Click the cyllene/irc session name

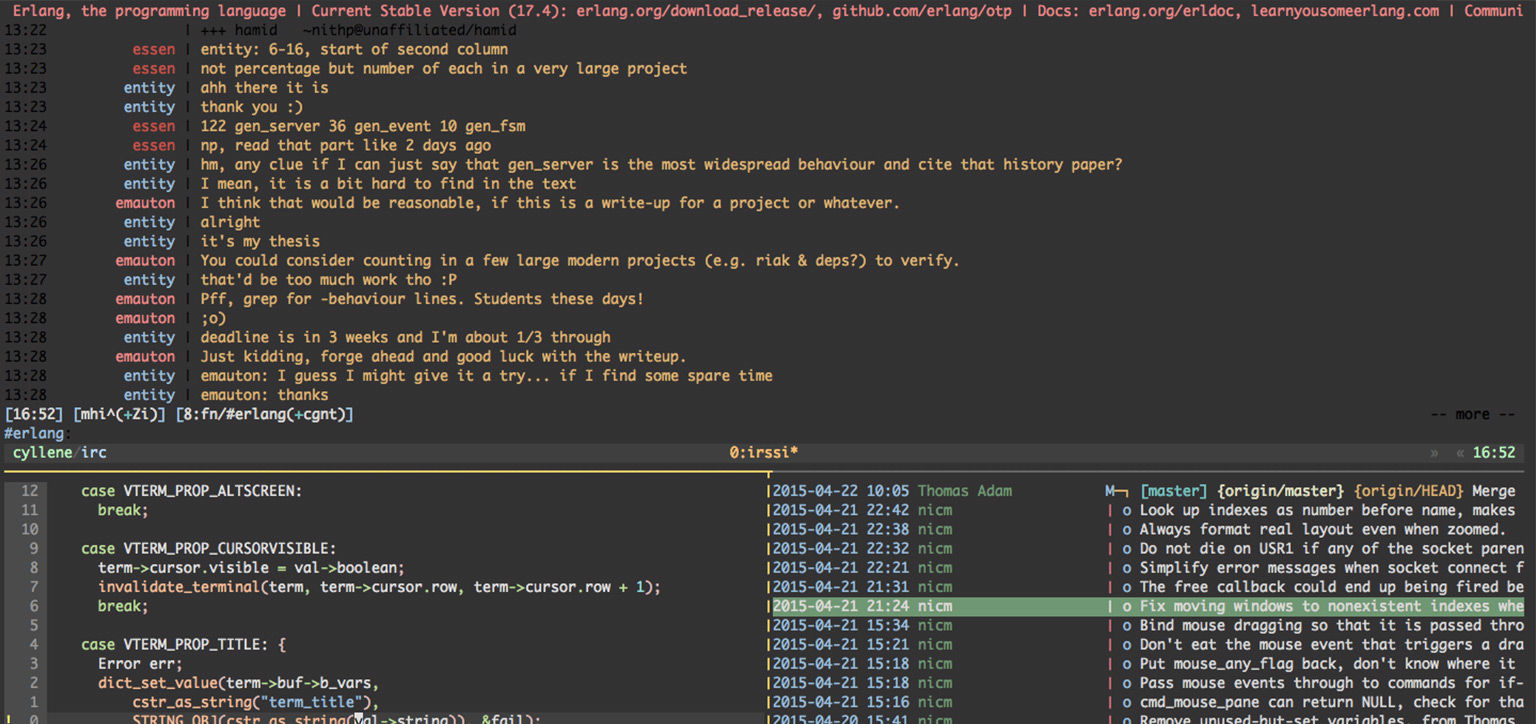[59, 453]
